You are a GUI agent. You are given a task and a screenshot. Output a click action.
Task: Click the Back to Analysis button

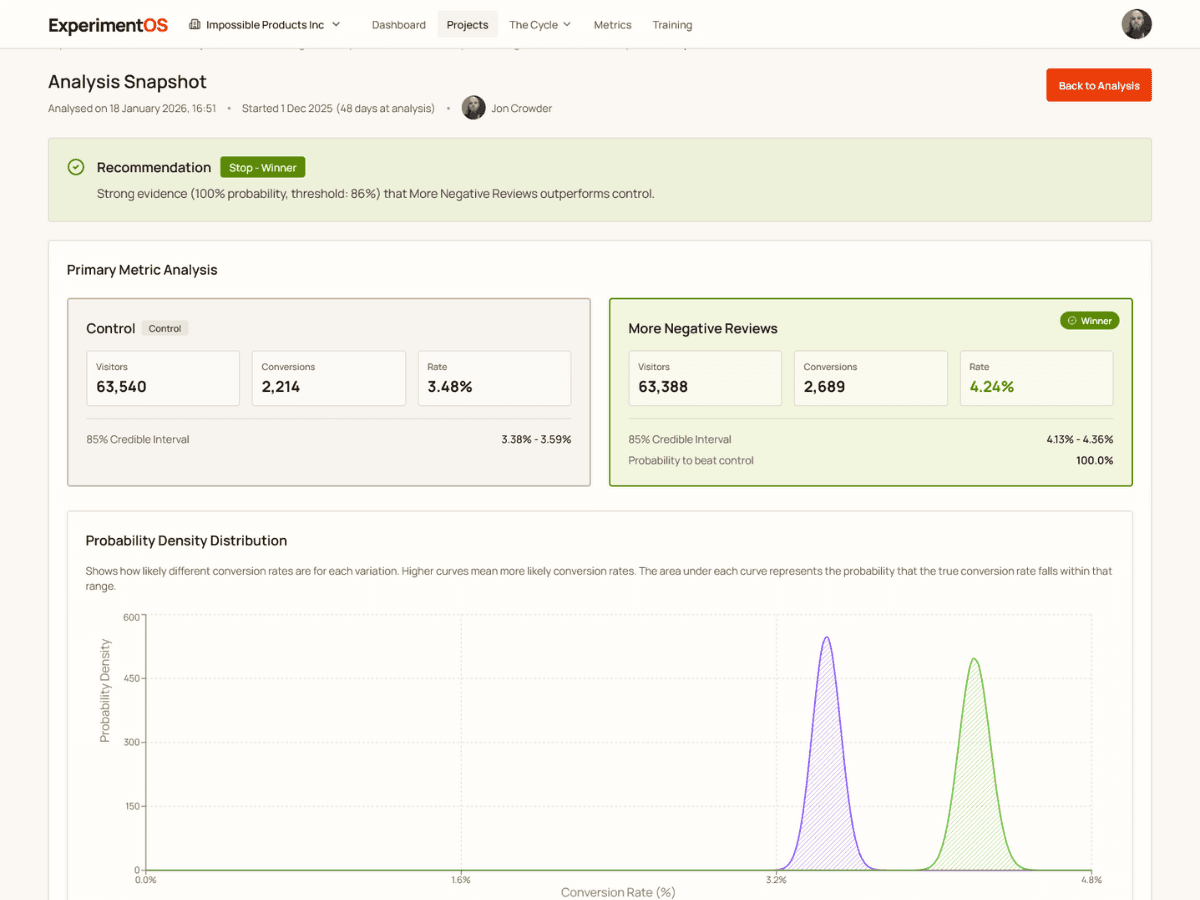(x=1098, y=85)
